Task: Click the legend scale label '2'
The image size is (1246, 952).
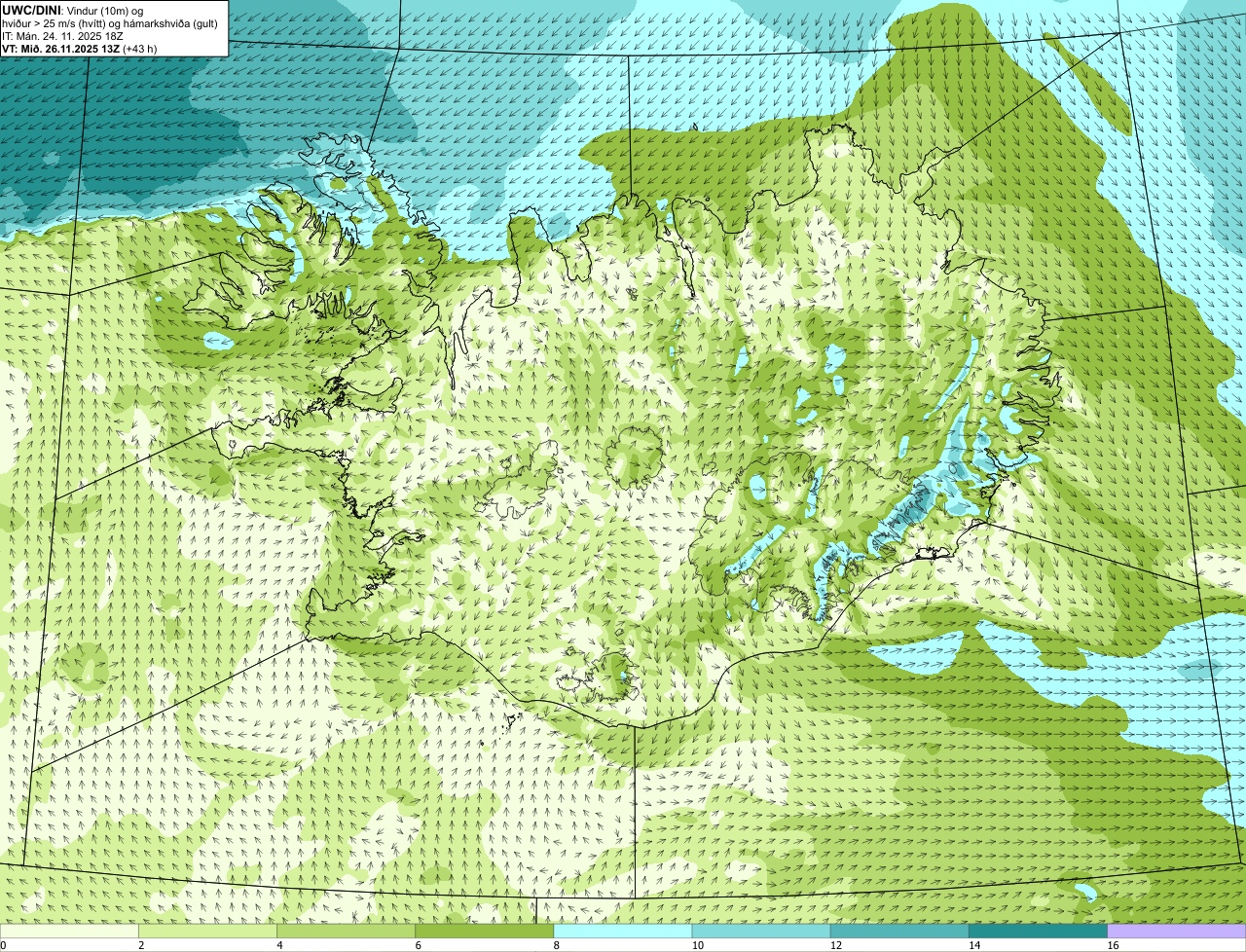Action: [x=141, y=945]
